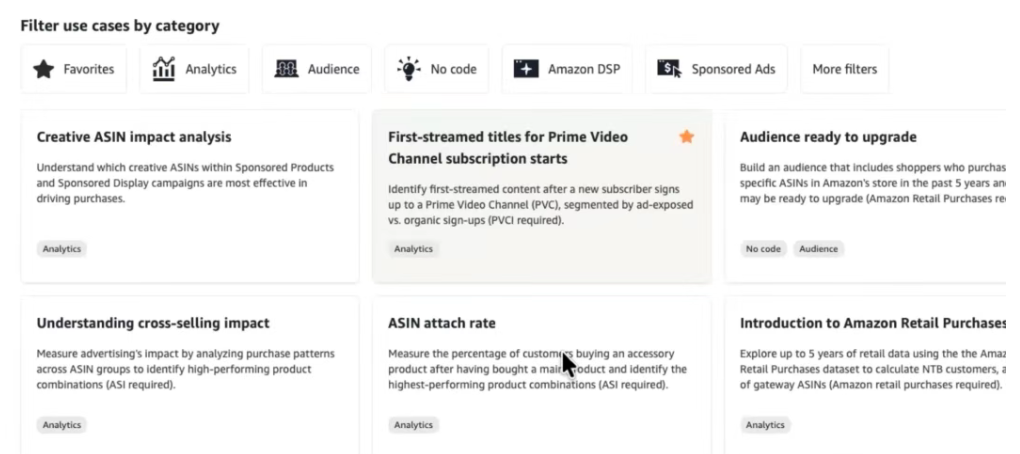The height and width of the screenshot is (454, 1020).
Task: Click the Analytics chart icon
Action: (163, 69)
